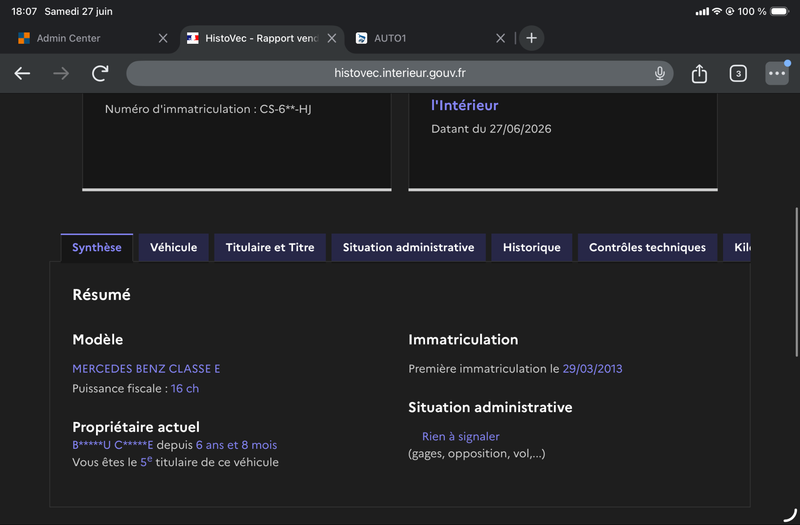Tap the battery indicator in status bar
Viewport: 800px width, 525px height.
[x=780, y=11]
